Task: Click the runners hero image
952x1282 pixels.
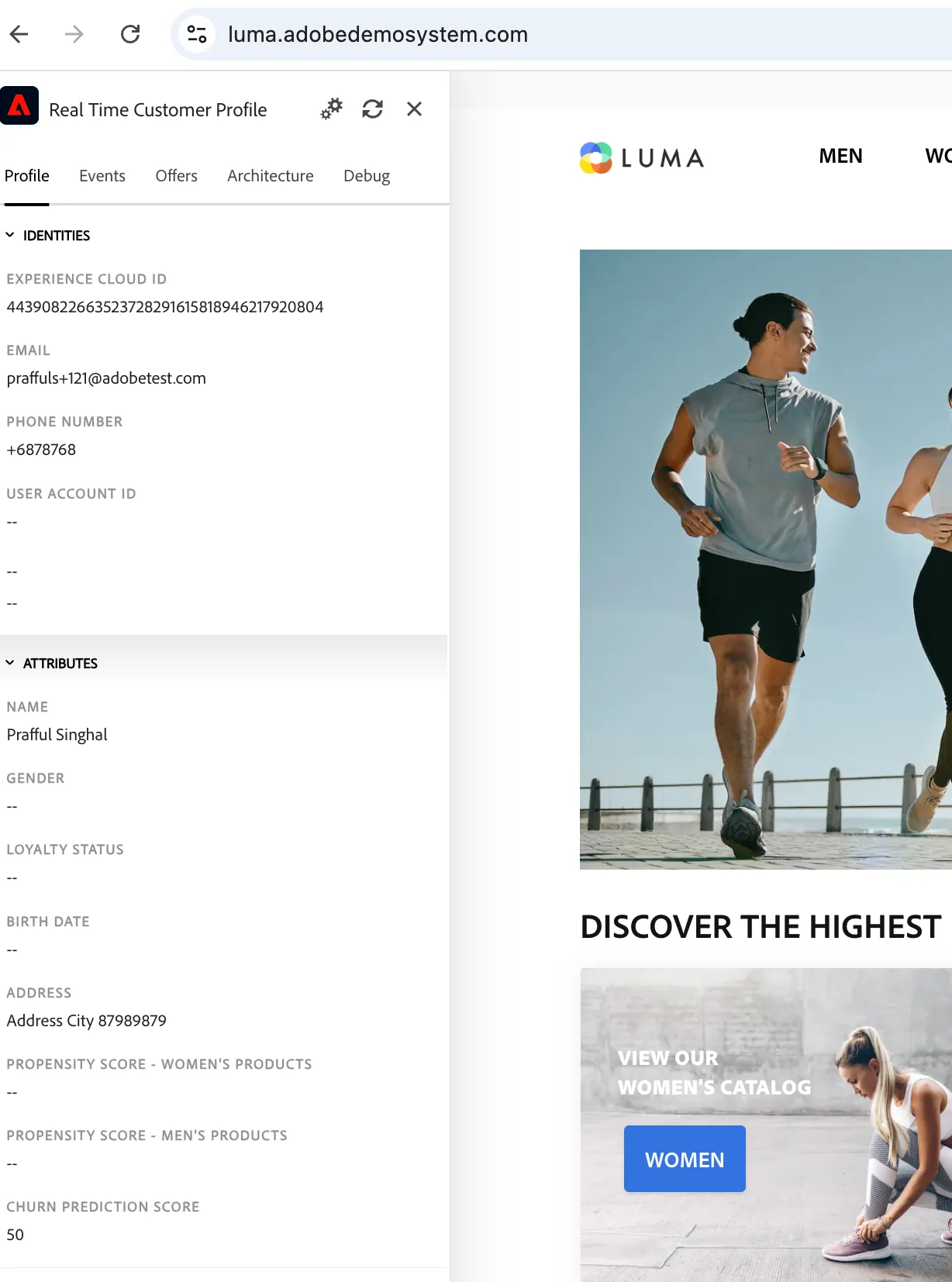Action: pos(766,559)
